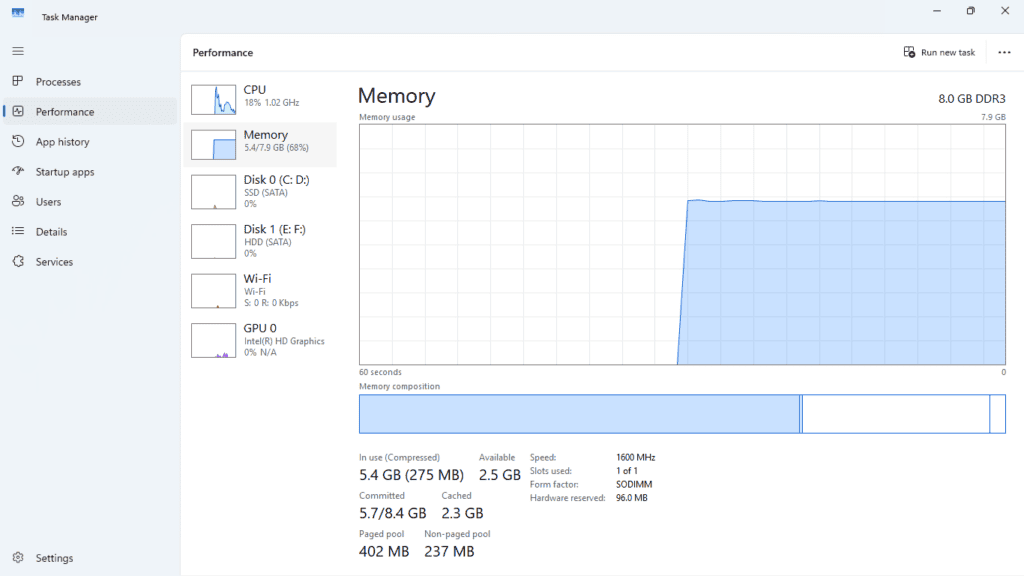Open the Processes page
1024x576 pixels.
[90, 82]
